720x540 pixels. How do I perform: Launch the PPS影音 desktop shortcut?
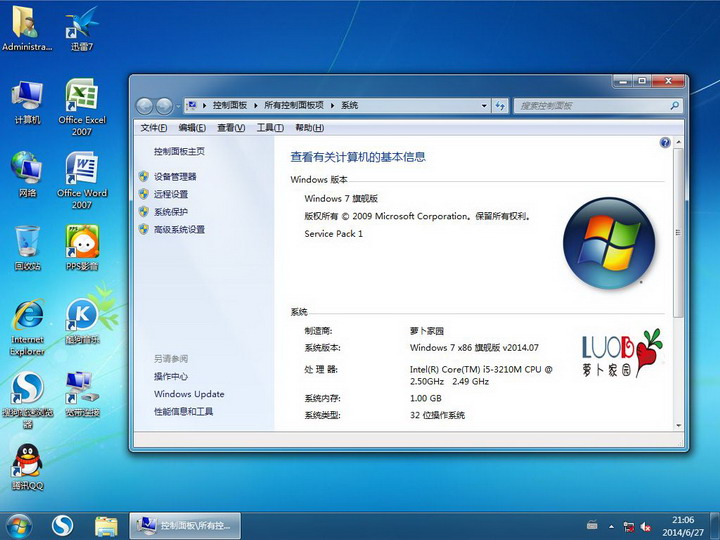(82, 248)
